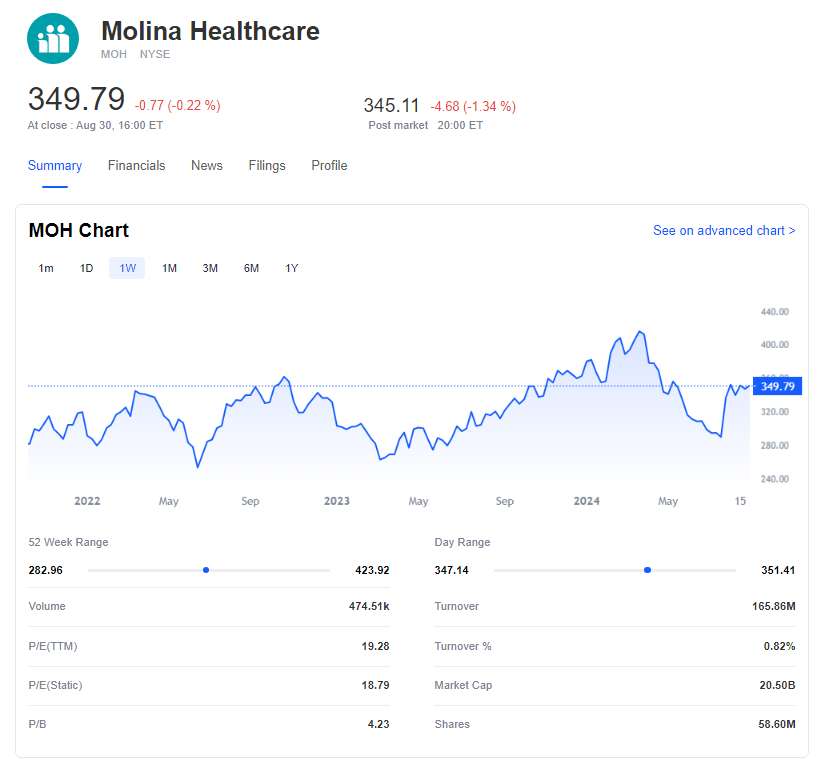Click the 2023 marker on chart axis
The width and height of the screenshot is (823, 766).
coord(337,501)
